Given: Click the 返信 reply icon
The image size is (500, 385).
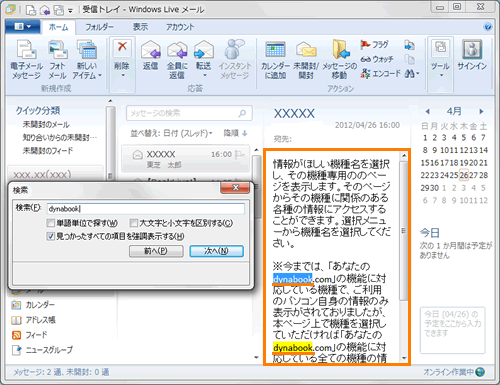Looking at the screenshot, I should [x=151, y=50].
